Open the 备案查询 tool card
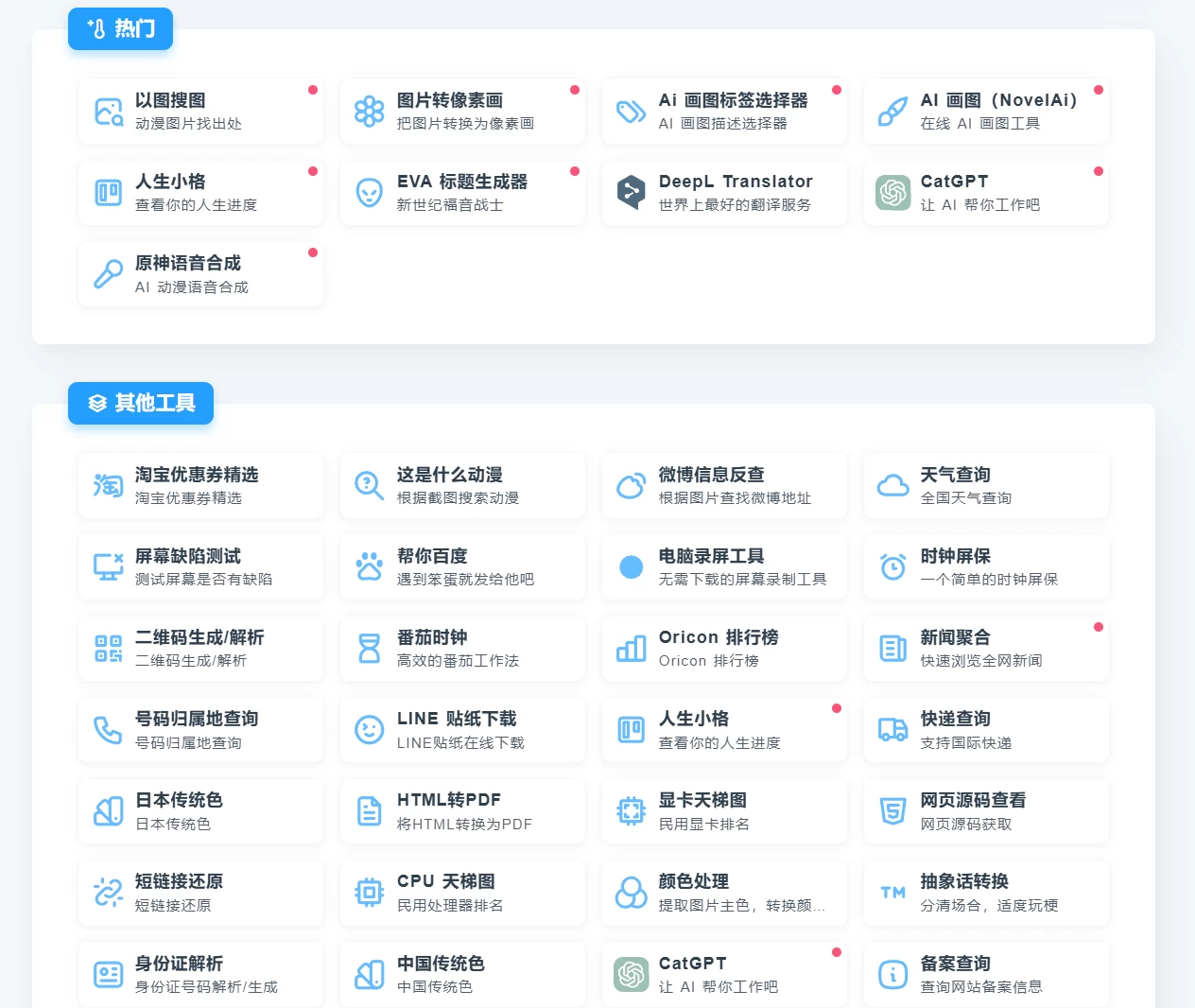This screenshot has width=1195, height=1008. [x=986, y=974]
